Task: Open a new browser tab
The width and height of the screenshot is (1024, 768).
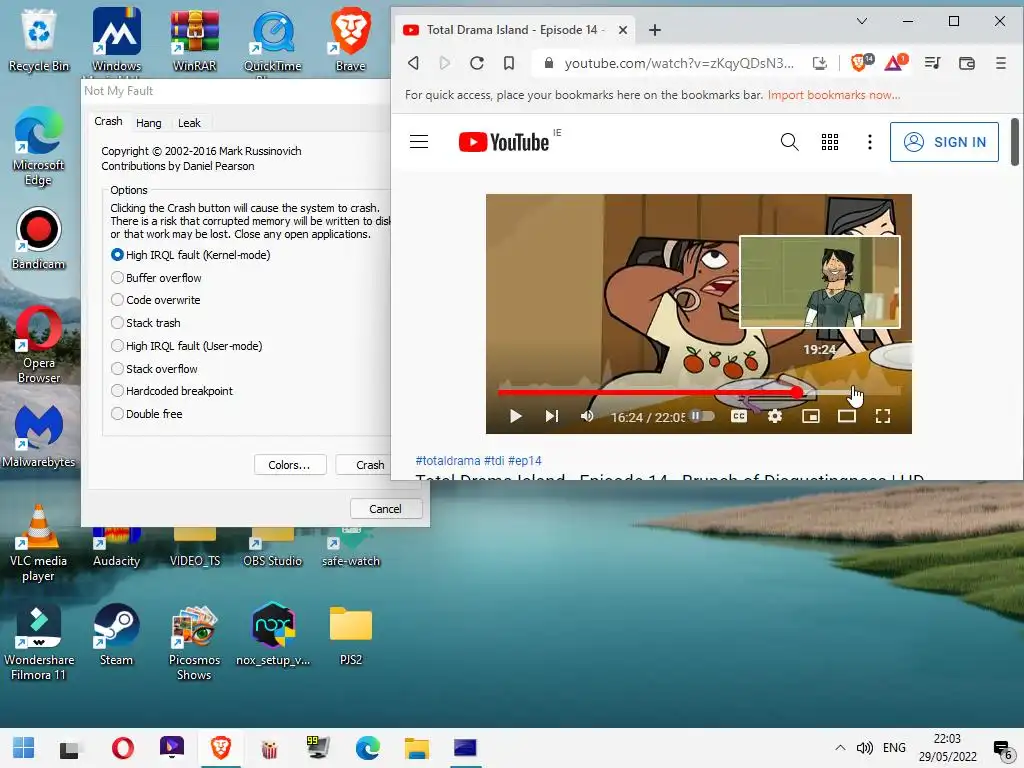Action: tap(654, 30)
